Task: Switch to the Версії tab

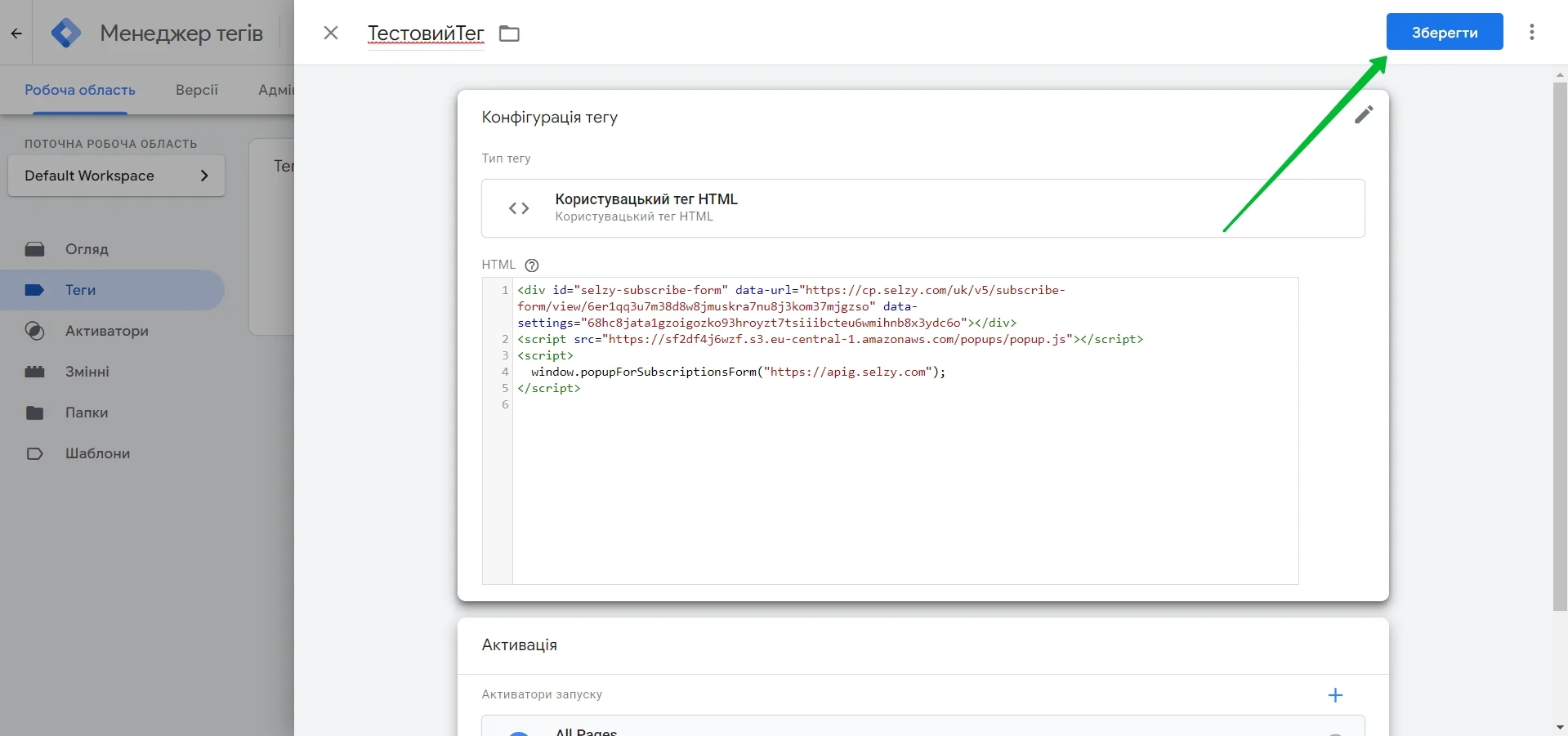Action: click(197, 90)
